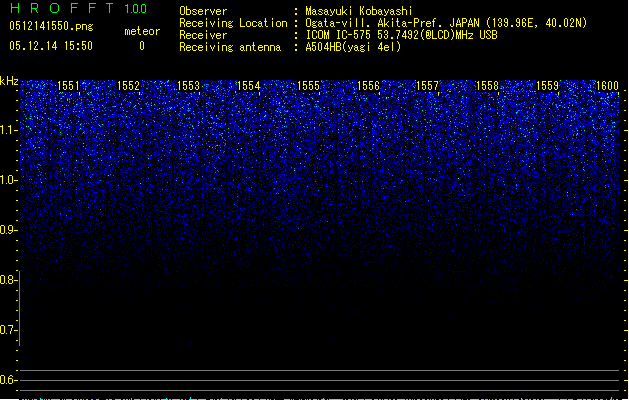
Task: Click the meteor count value 0
Action: point(142,46)
